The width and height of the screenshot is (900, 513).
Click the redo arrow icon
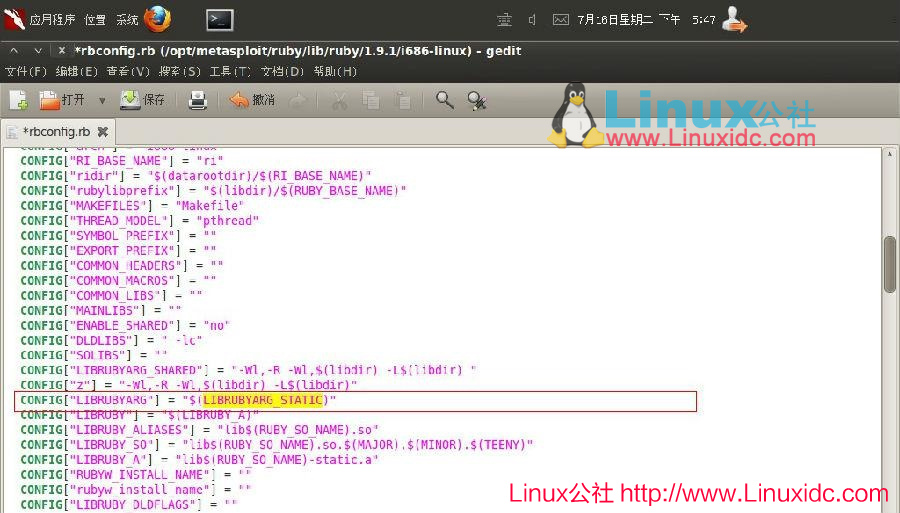297,100
